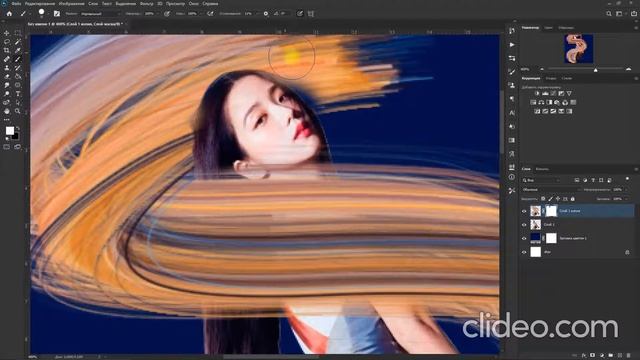Select the Hand tool
The image size is (640, 360).
point(7,111)
